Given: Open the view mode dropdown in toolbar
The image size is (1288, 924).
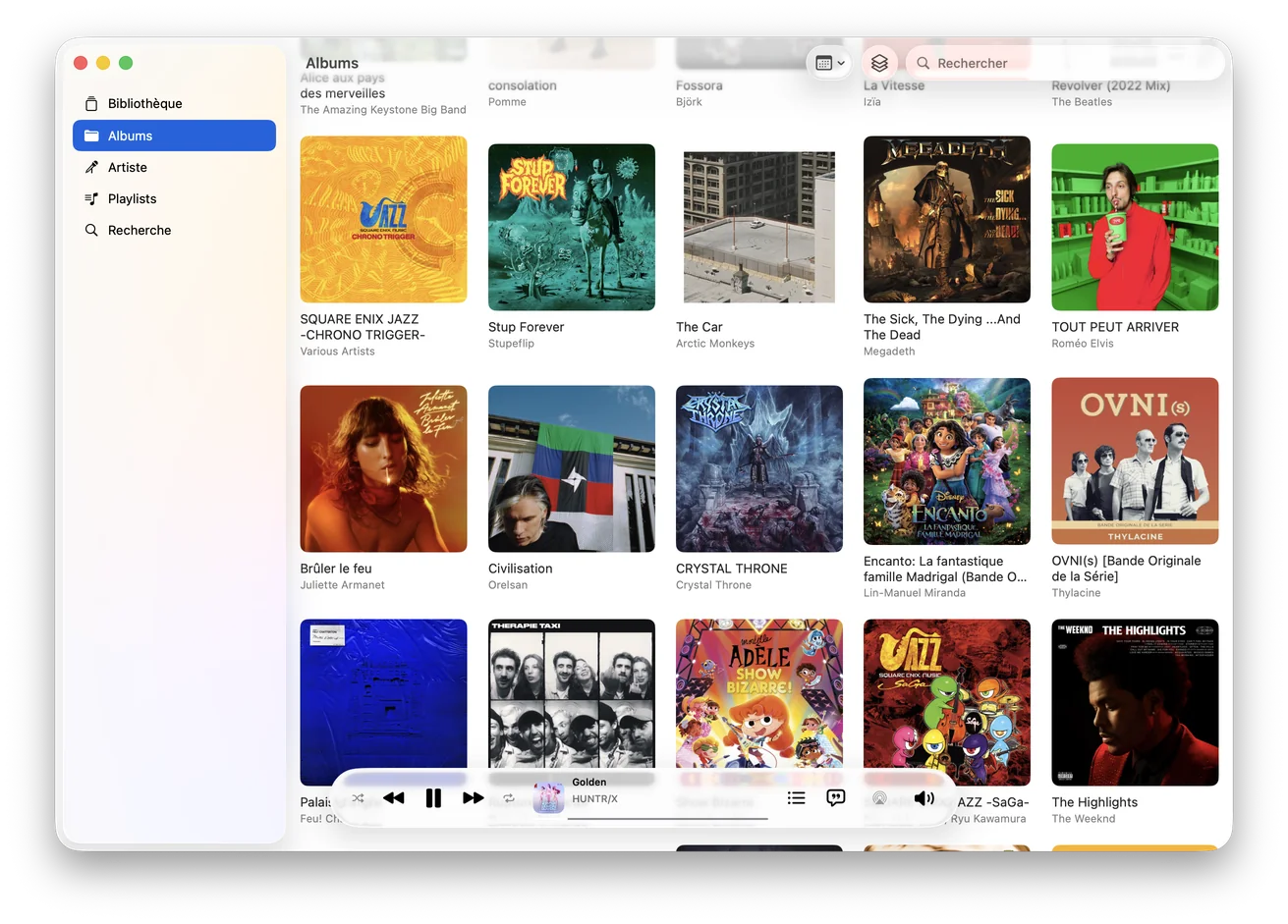Looking at the screenshot, I should 830,63.
